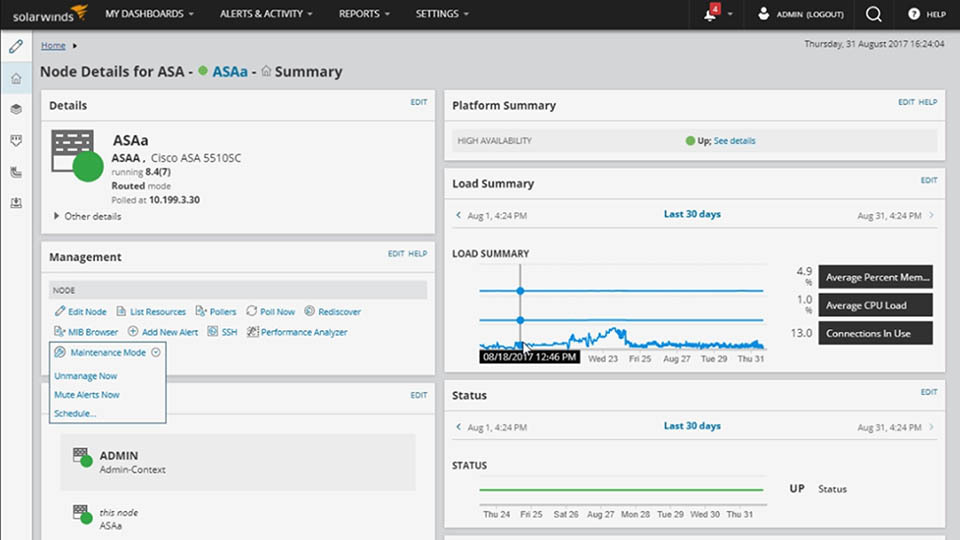Select the ADMIN Admin-Context row

(x=238, y=462)
